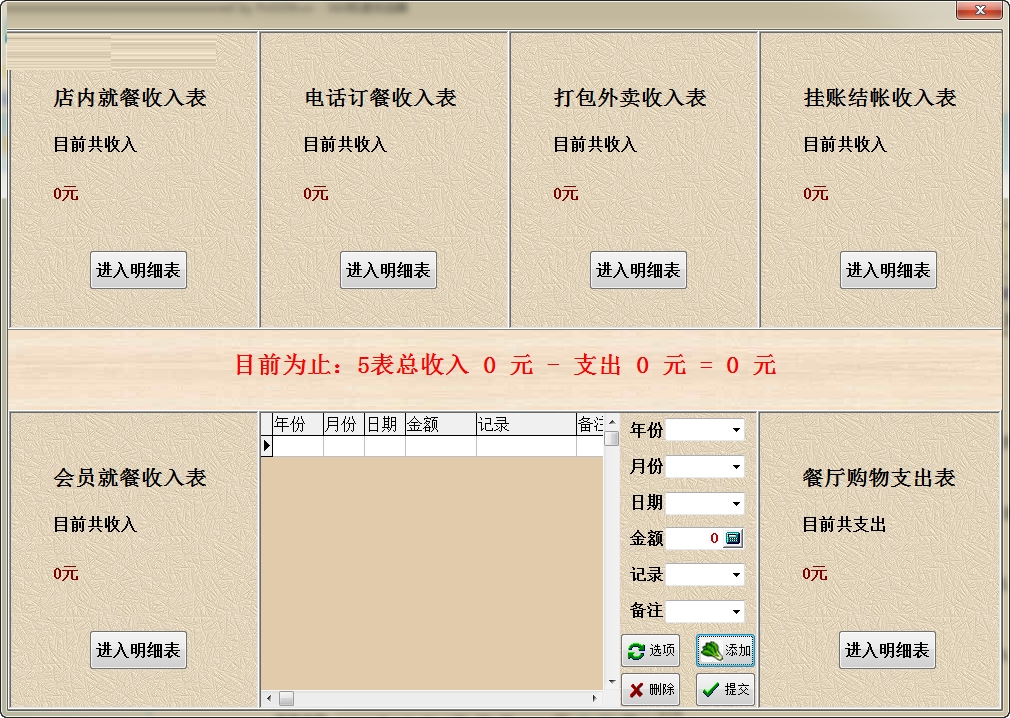
Task: Select the current row indicator arrow in the grid
Action: pyautogui.click(x=267, y=446)
